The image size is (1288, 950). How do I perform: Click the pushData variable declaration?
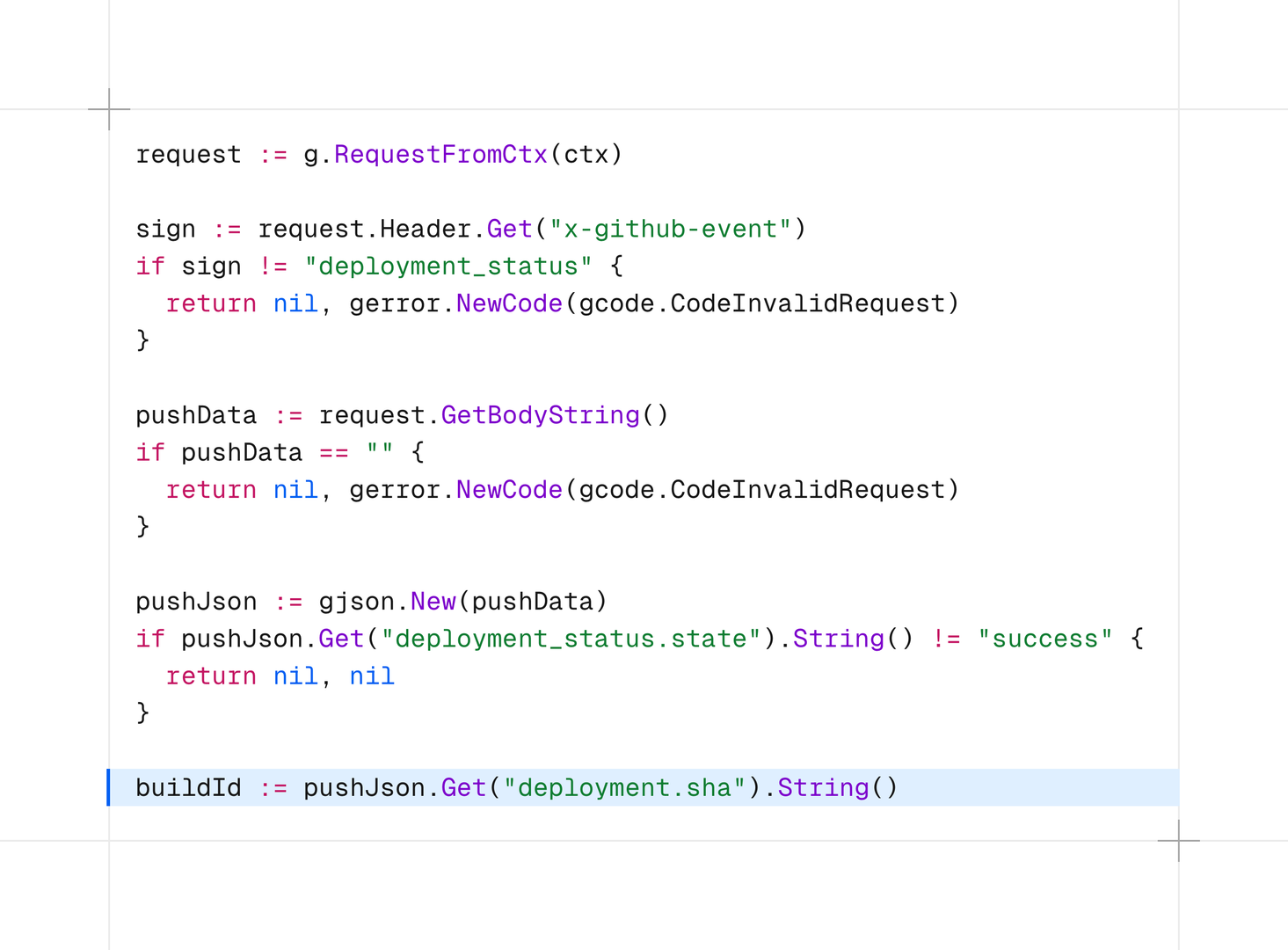(x=195, y=414)
